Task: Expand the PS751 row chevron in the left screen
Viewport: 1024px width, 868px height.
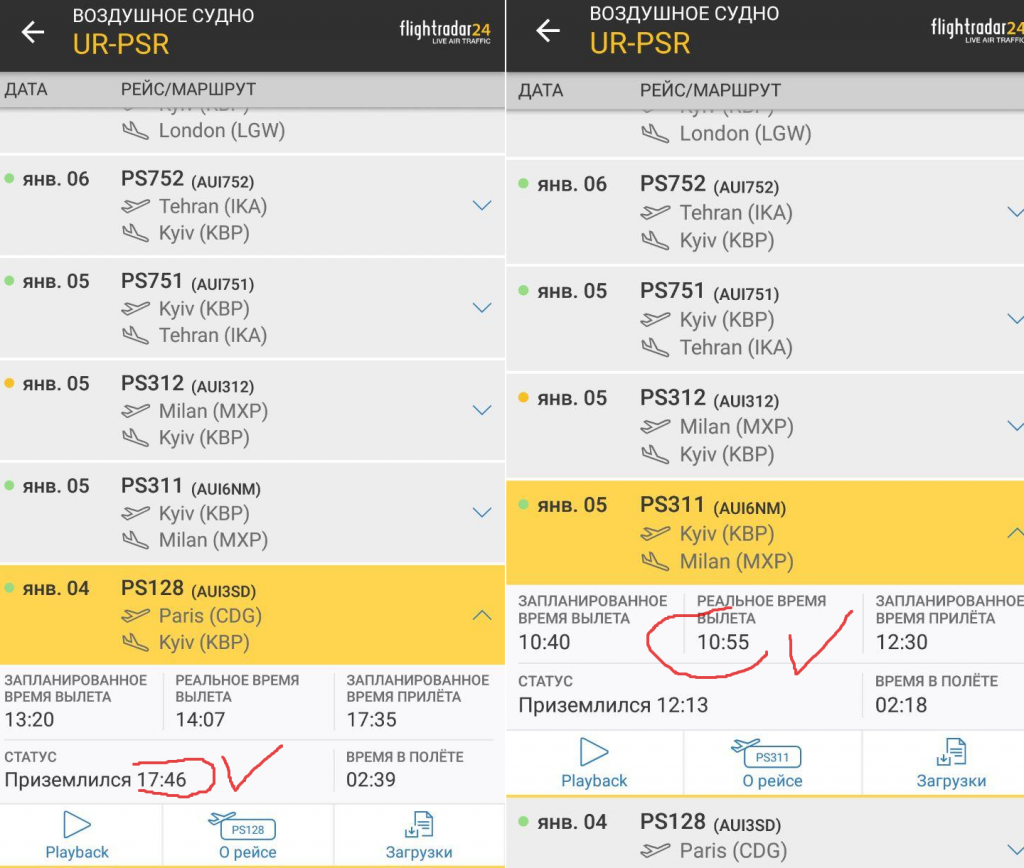Action: point(482,308)
